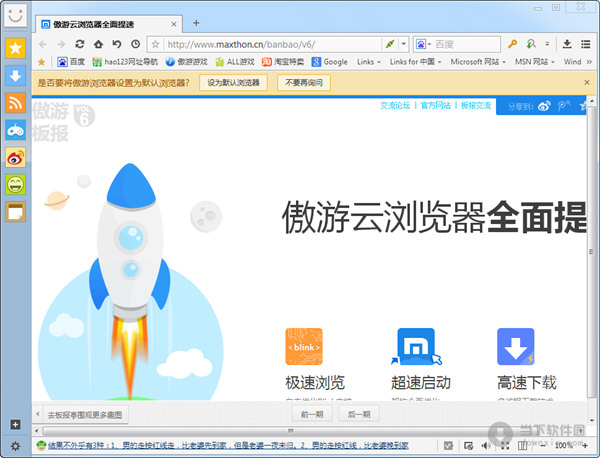Image resolution: width=600 pixels, height=458 pixels.
Task: Click the blink 极速浏览 feature icon
Action: coord(304,346)
